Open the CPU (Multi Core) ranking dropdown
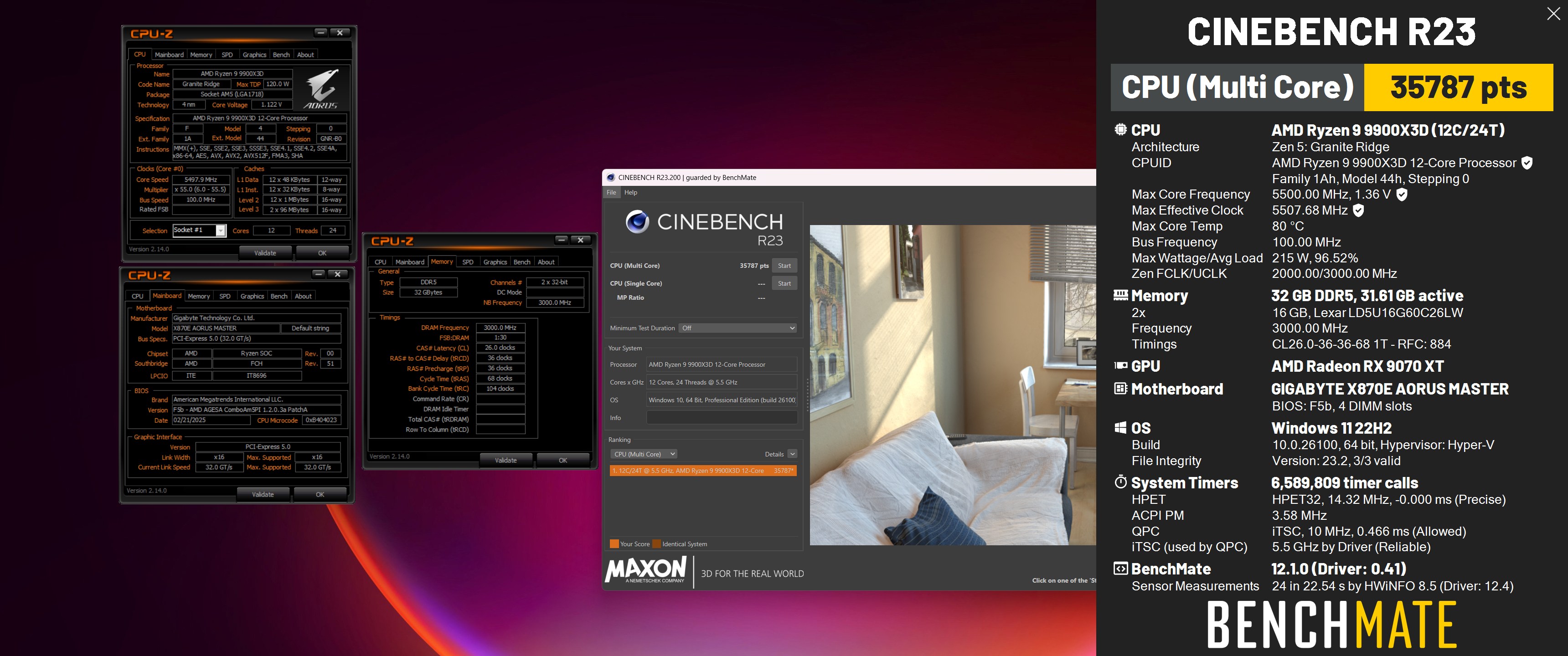The image size is (1568, 656). (644, 454)
